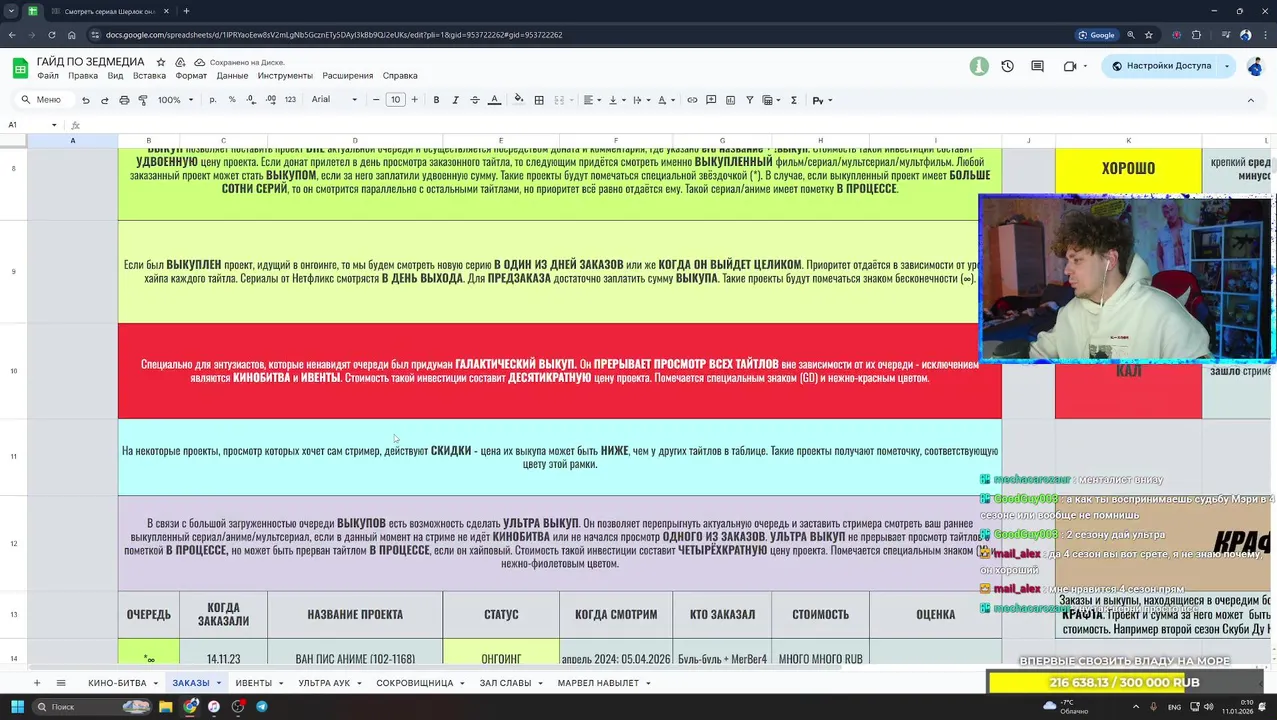Open horizontal align dropdown

click(x=592, y=100)
